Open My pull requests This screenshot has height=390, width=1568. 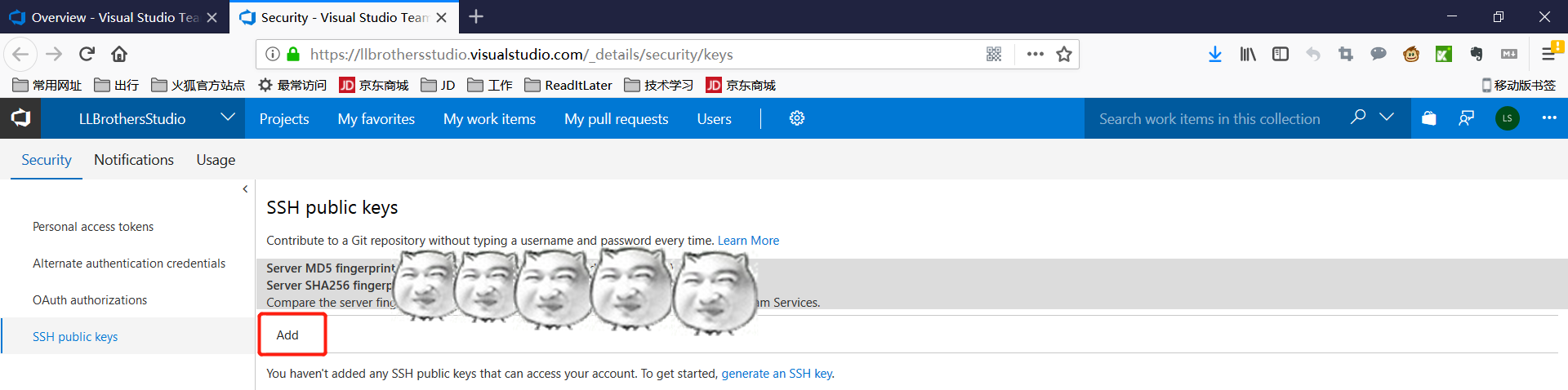617,119
